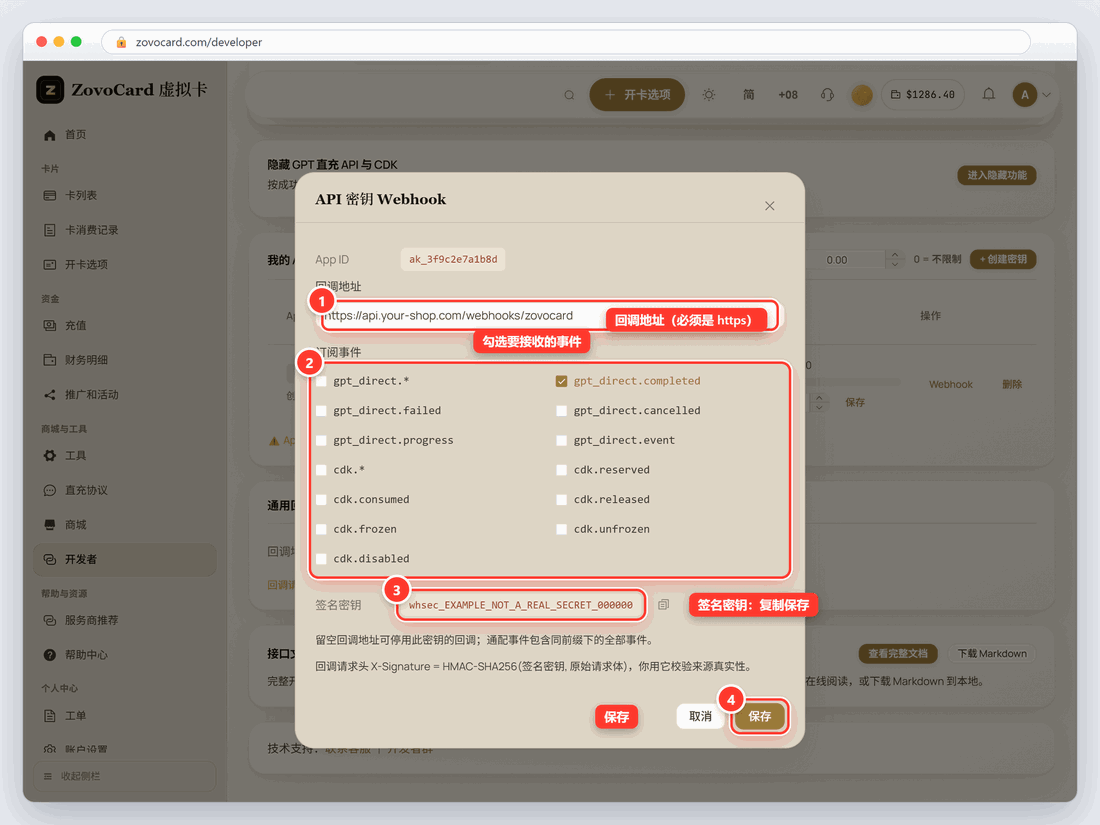Check the cdk.unfrozen checkbox
Image resolution: width=1100 pixels, height=825 pixels.
tap(561, 529)
